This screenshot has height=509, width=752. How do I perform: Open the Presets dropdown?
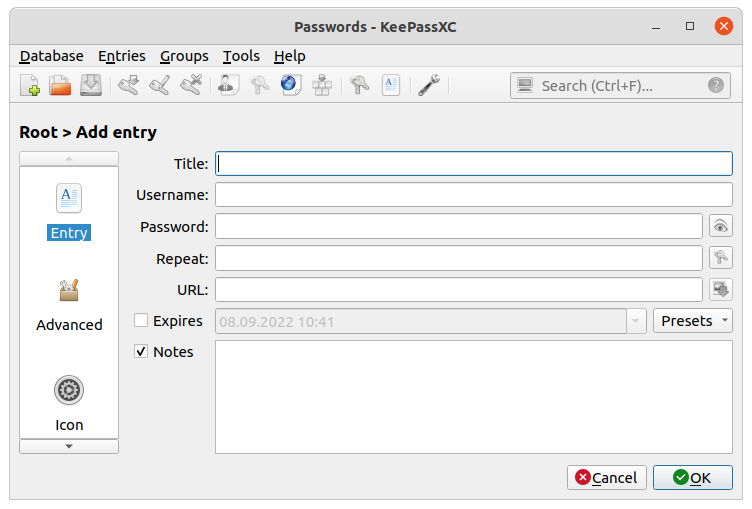click(693, 321)
